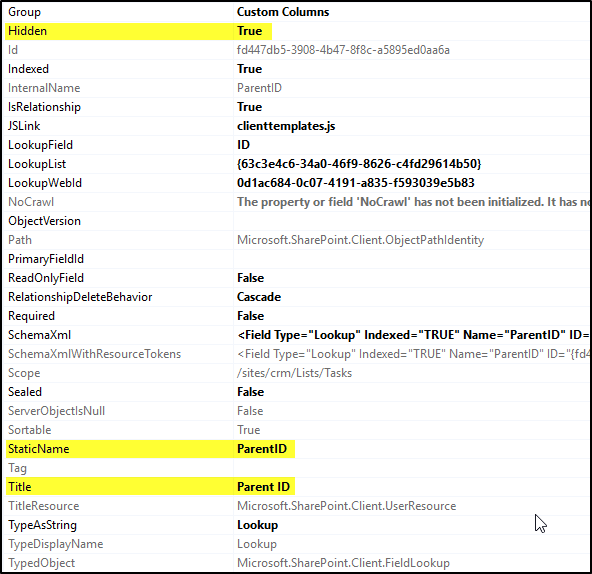Click the LookupList GUID value

tap(359, 164)
